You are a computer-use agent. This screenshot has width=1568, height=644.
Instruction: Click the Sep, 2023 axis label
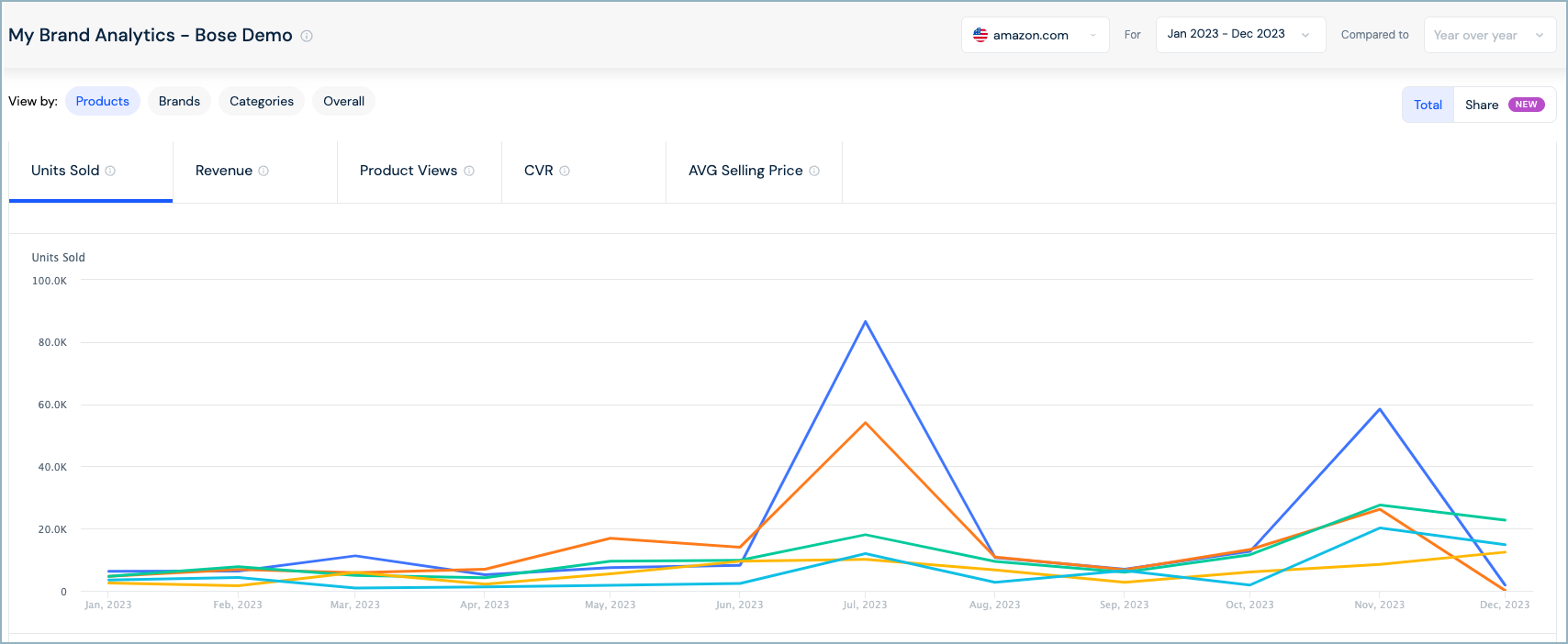1124,605
